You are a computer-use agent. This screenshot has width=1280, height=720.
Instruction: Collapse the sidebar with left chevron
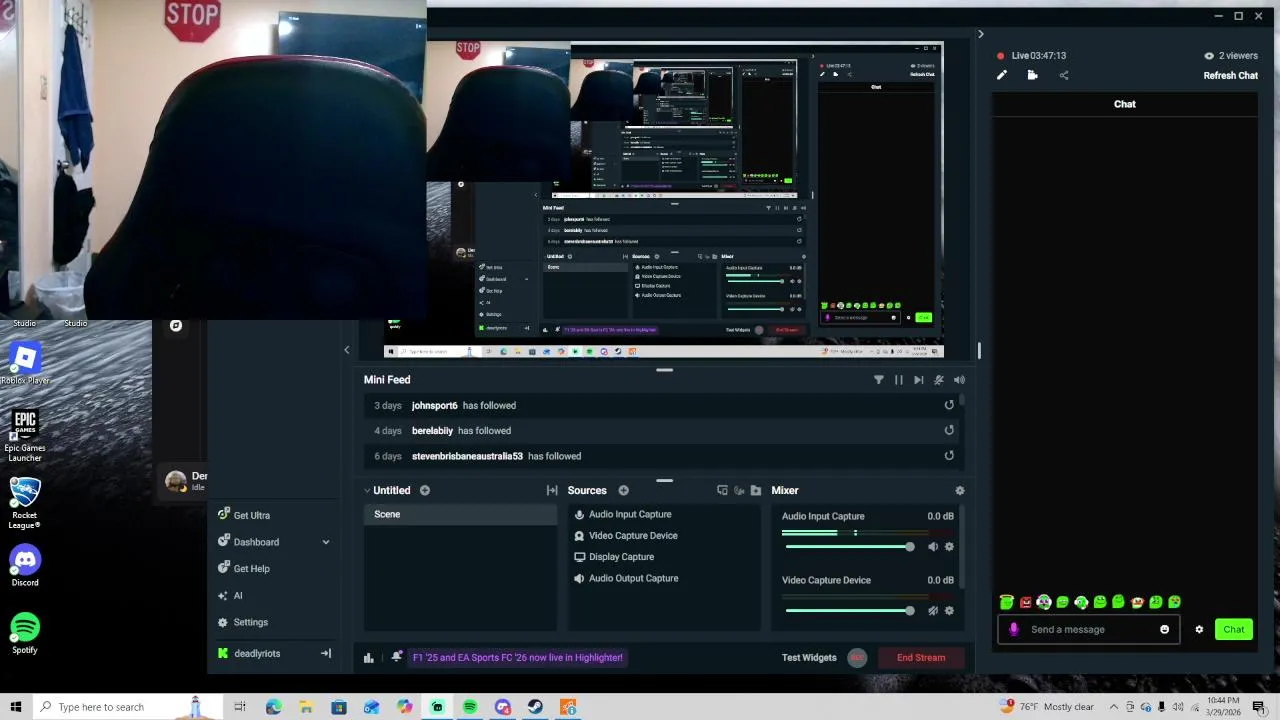coord(347,350)
